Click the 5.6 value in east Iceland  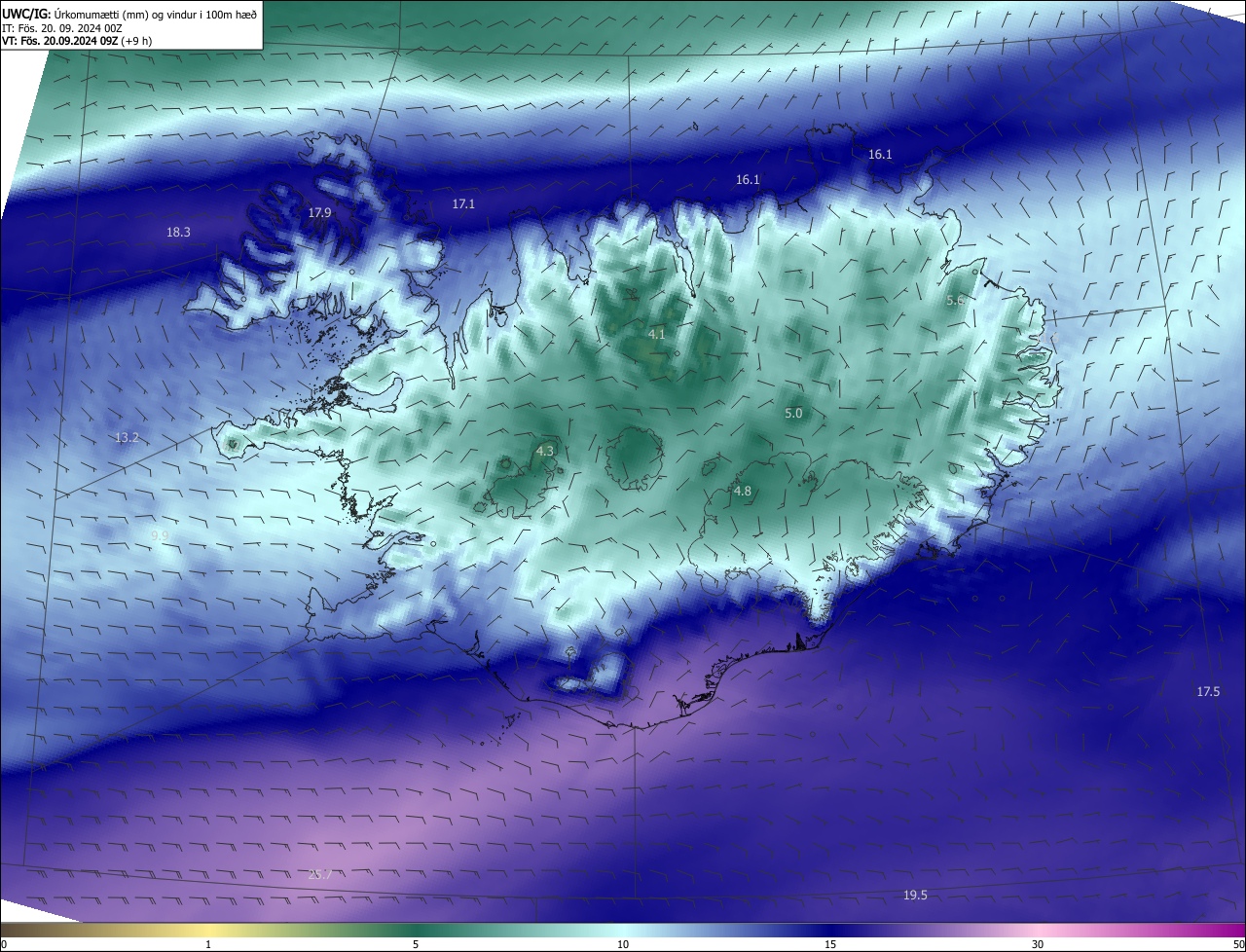click(x=955, y=301)
